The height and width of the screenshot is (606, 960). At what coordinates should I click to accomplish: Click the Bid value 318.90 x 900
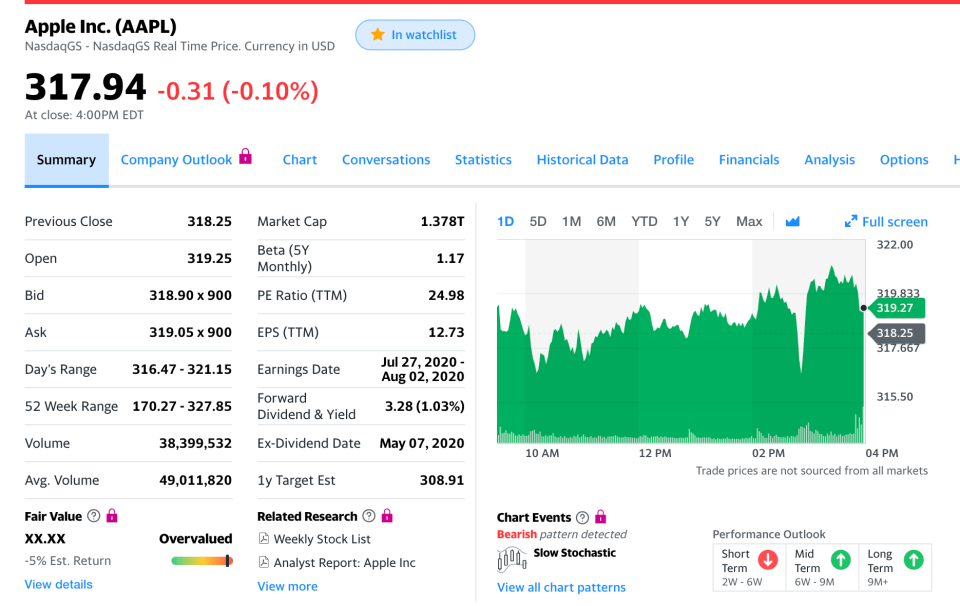pos(190,296)
